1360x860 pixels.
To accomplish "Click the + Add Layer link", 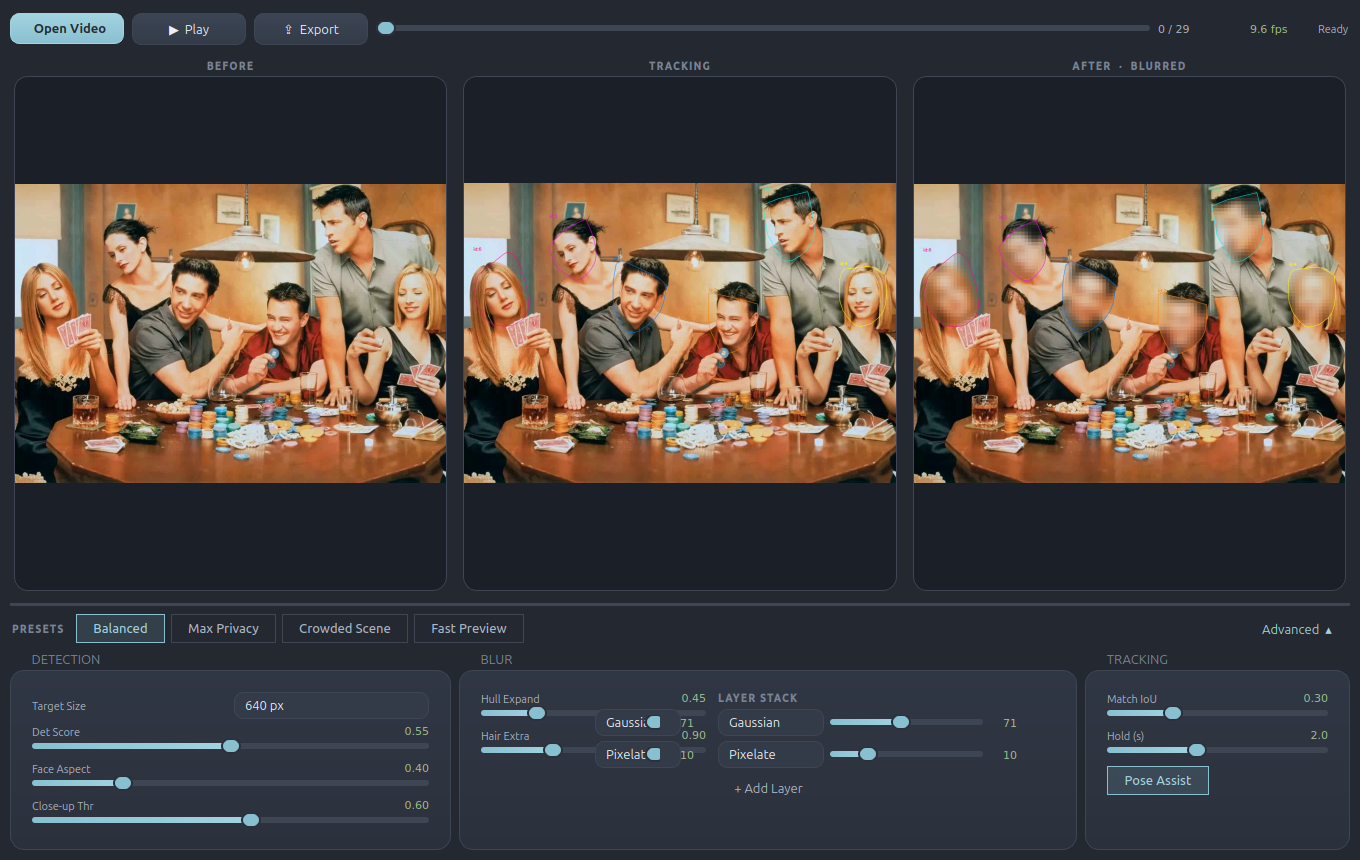I will pos(768,788).
